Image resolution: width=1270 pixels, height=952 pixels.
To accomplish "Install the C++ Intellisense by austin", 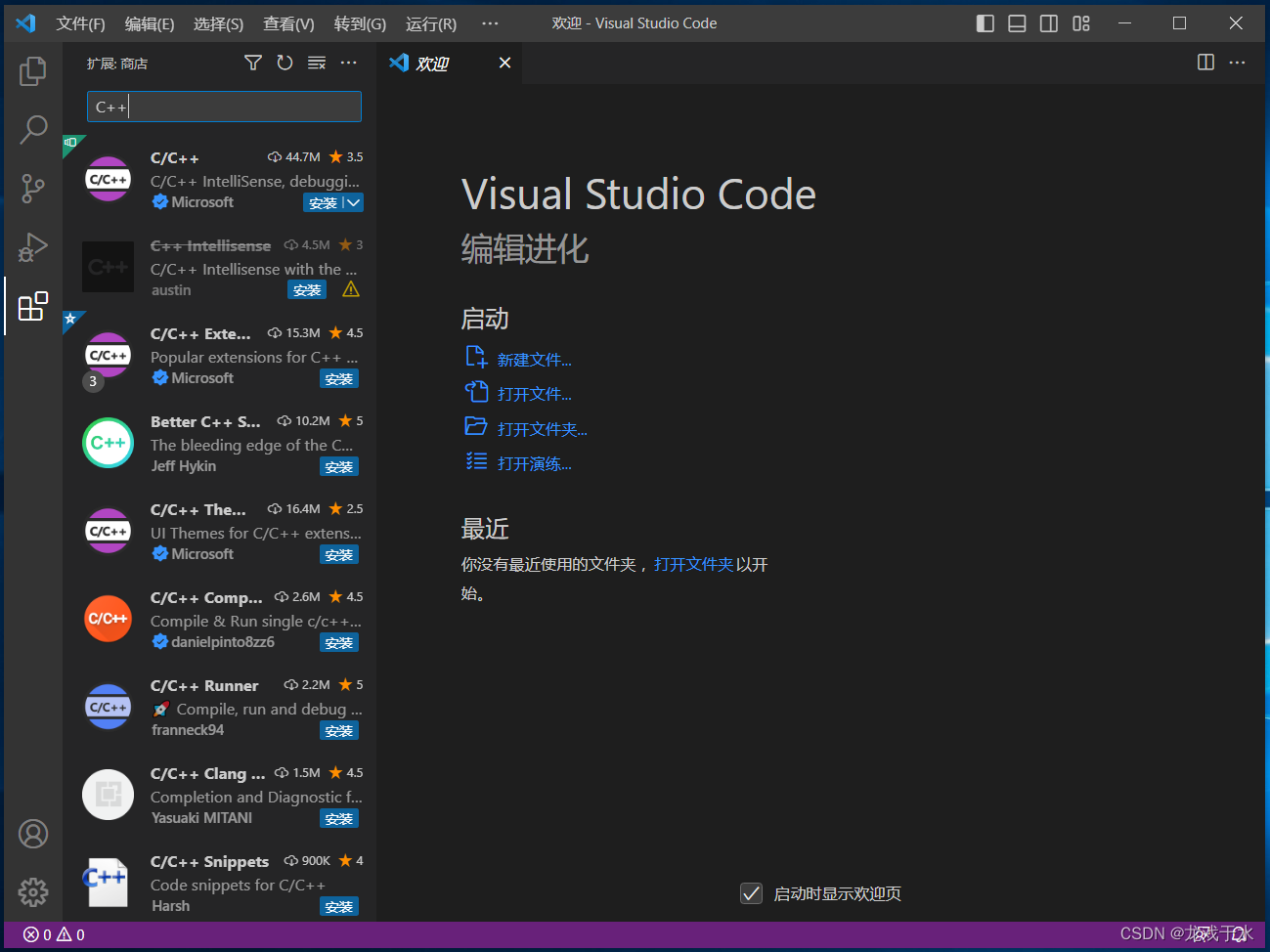I will coord(307,290).
